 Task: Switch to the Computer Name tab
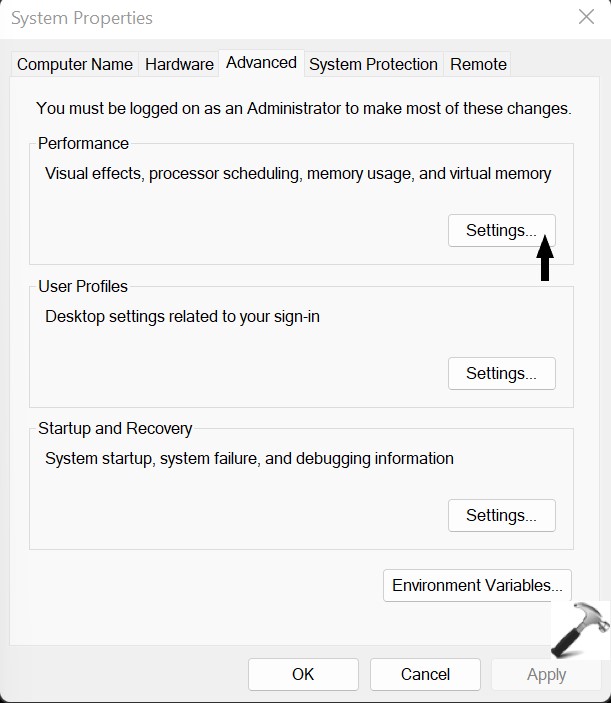click(75, 64)
